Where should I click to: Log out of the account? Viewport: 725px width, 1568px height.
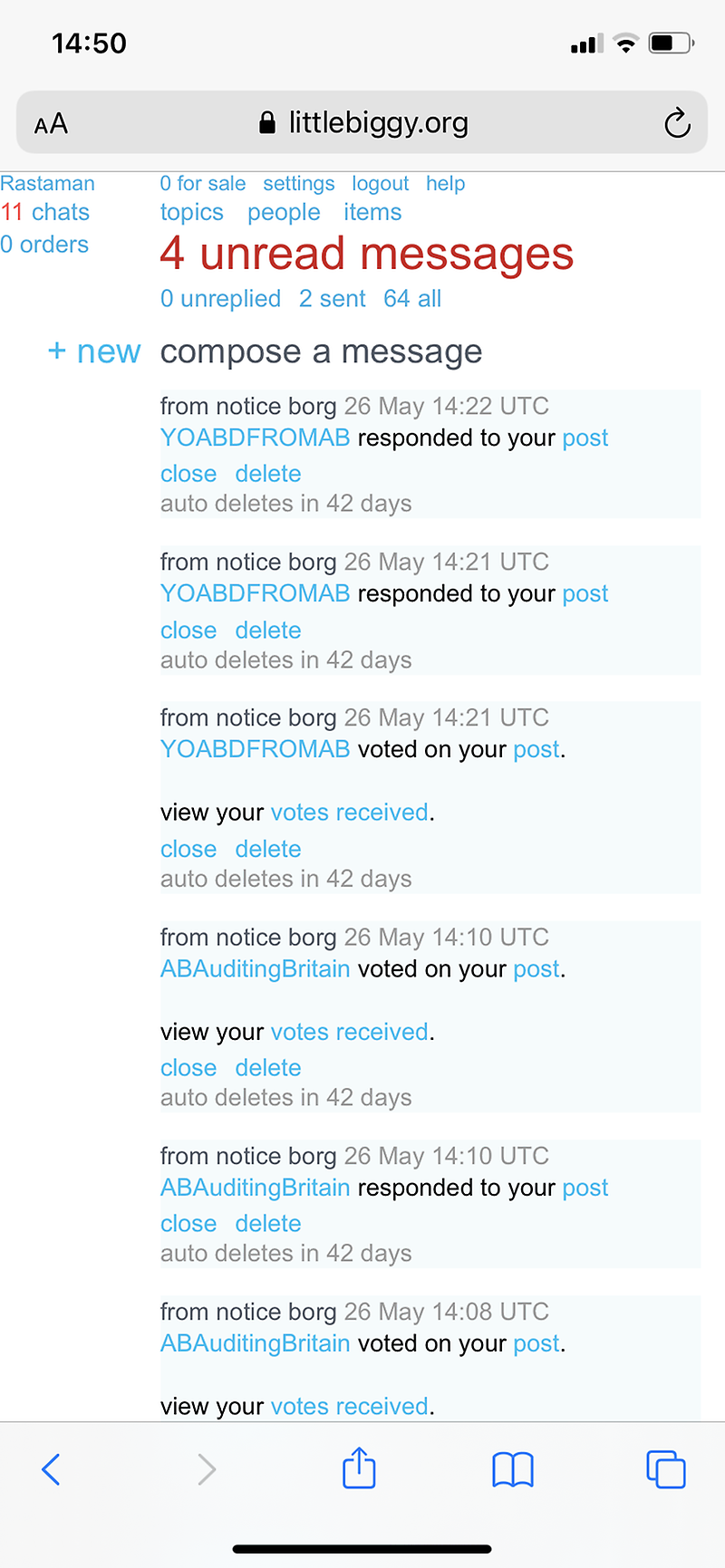click(381, 183)
